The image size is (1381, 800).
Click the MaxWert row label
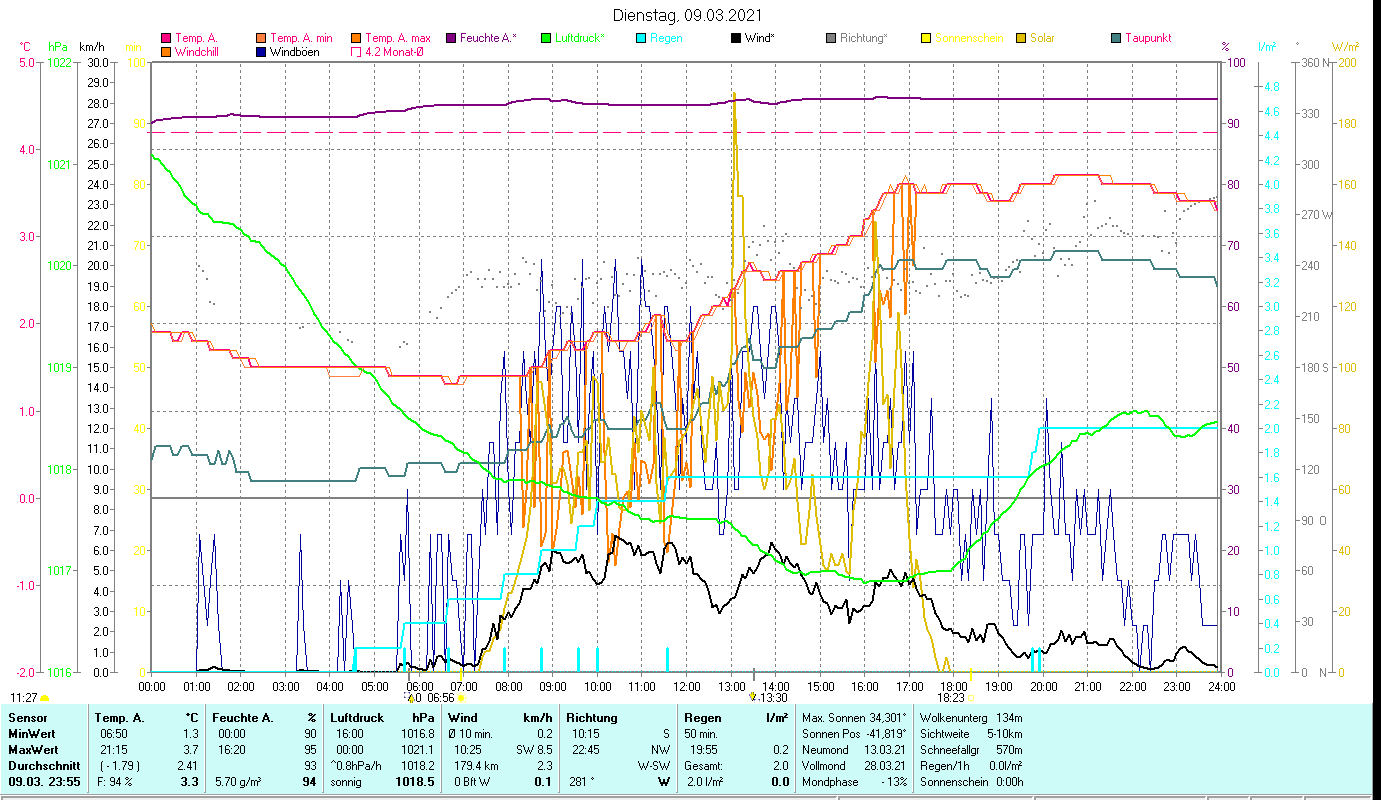click(x=34, y=749)
